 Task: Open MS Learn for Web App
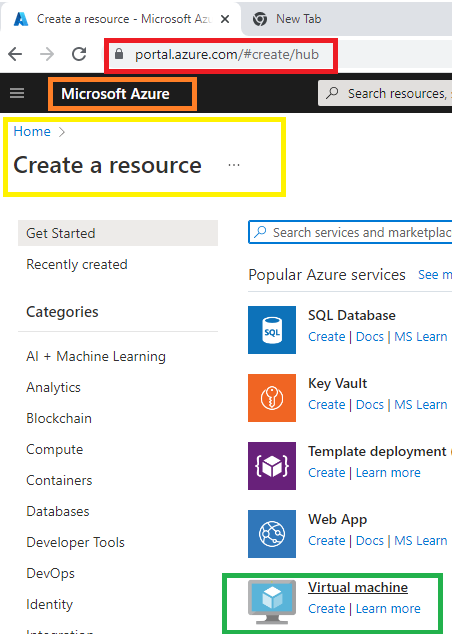click(x=420, y=540)
